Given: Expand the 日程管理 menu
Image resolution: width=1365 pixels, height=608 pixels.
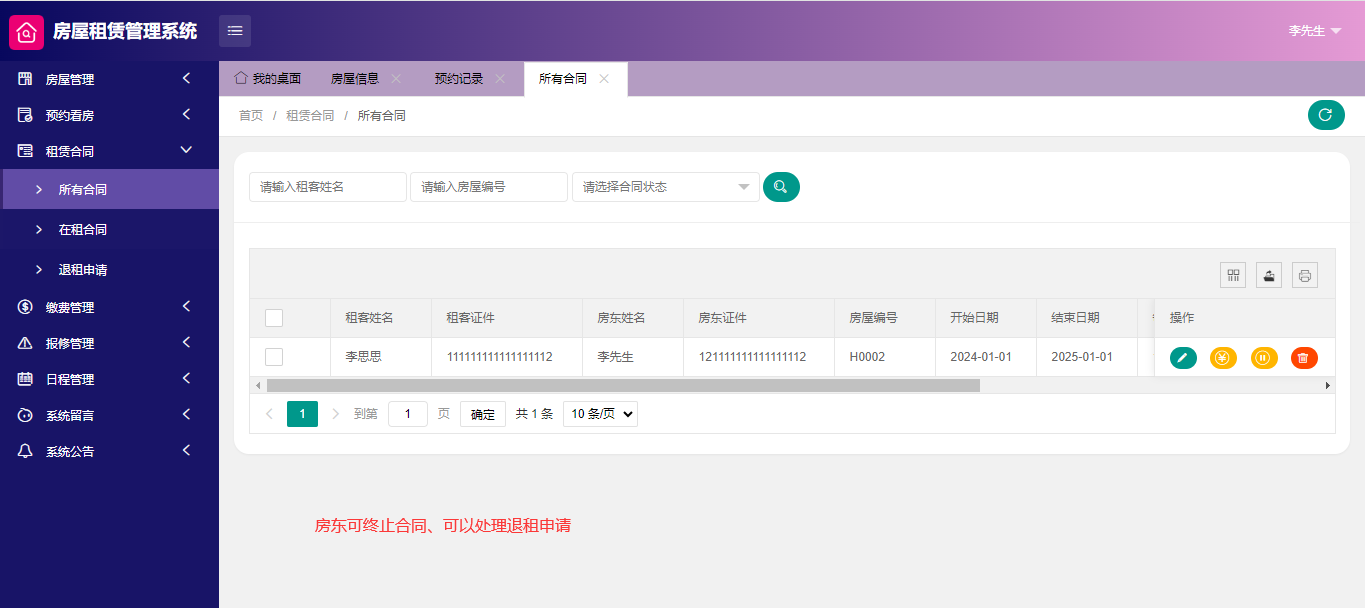Looking at the screenshot, I should (186, 378).
